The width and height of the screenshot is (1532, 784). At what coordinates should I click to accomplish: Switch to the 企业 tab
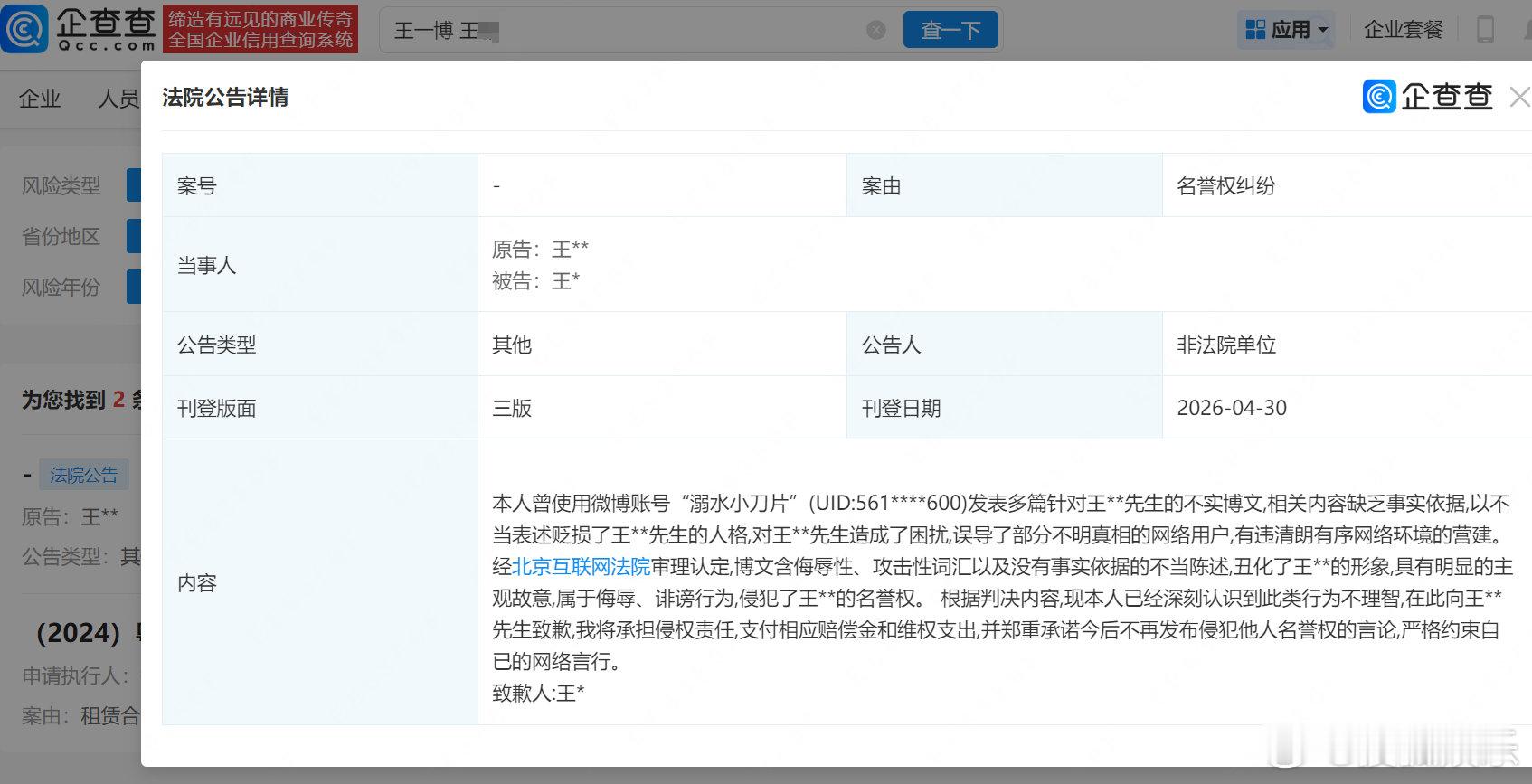40,99
